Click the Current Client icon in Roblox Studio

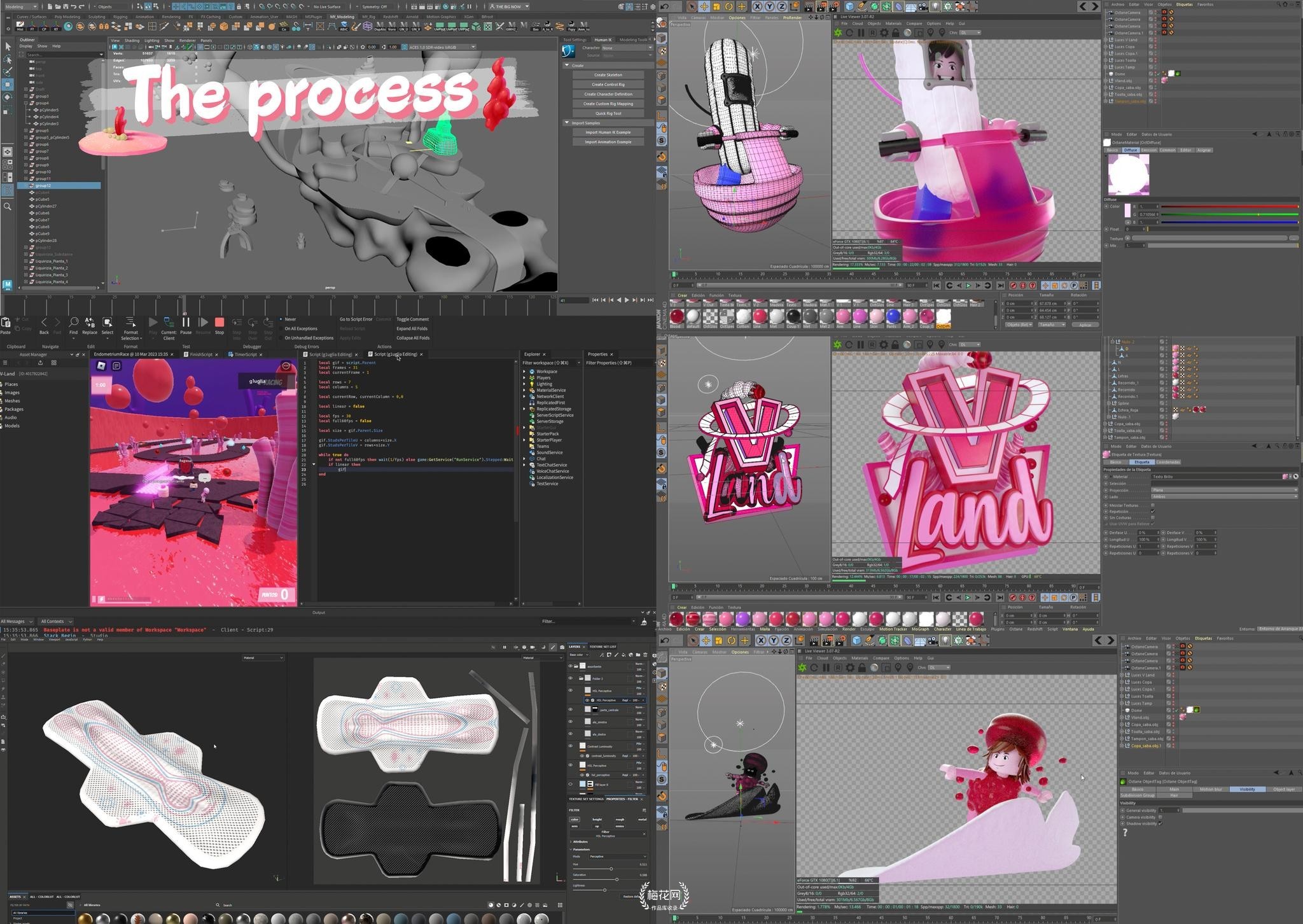pyautogui.click(x=169, y=323)
